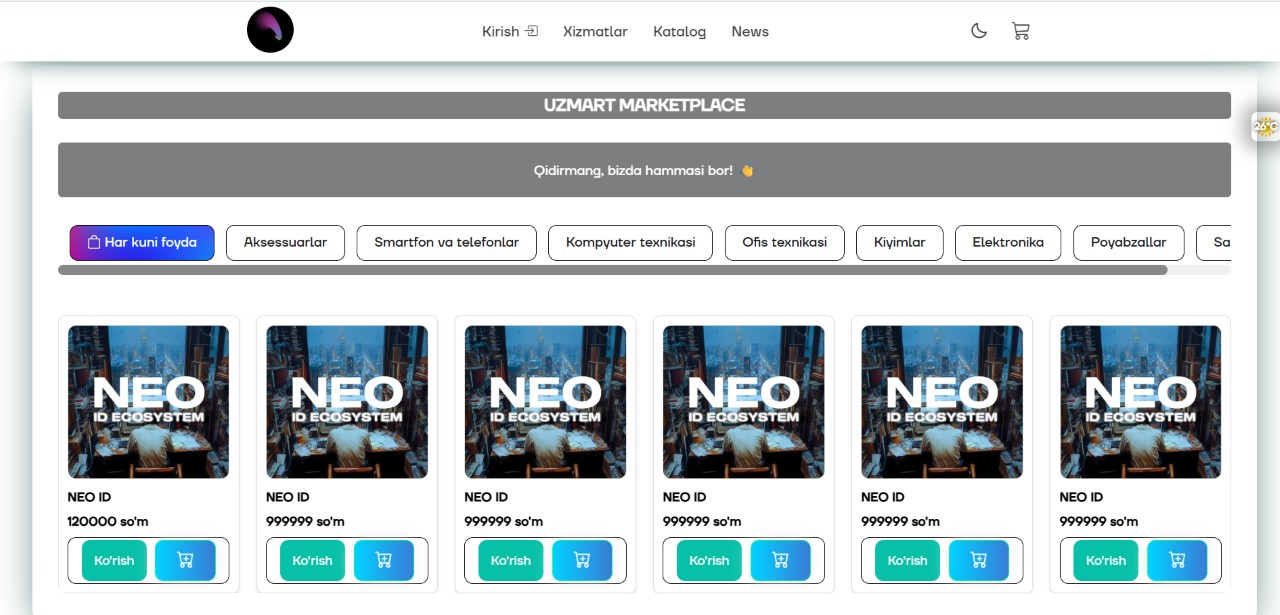Open the third product card's NEO image
1280x615 pixels.
[x=545, y=402]
